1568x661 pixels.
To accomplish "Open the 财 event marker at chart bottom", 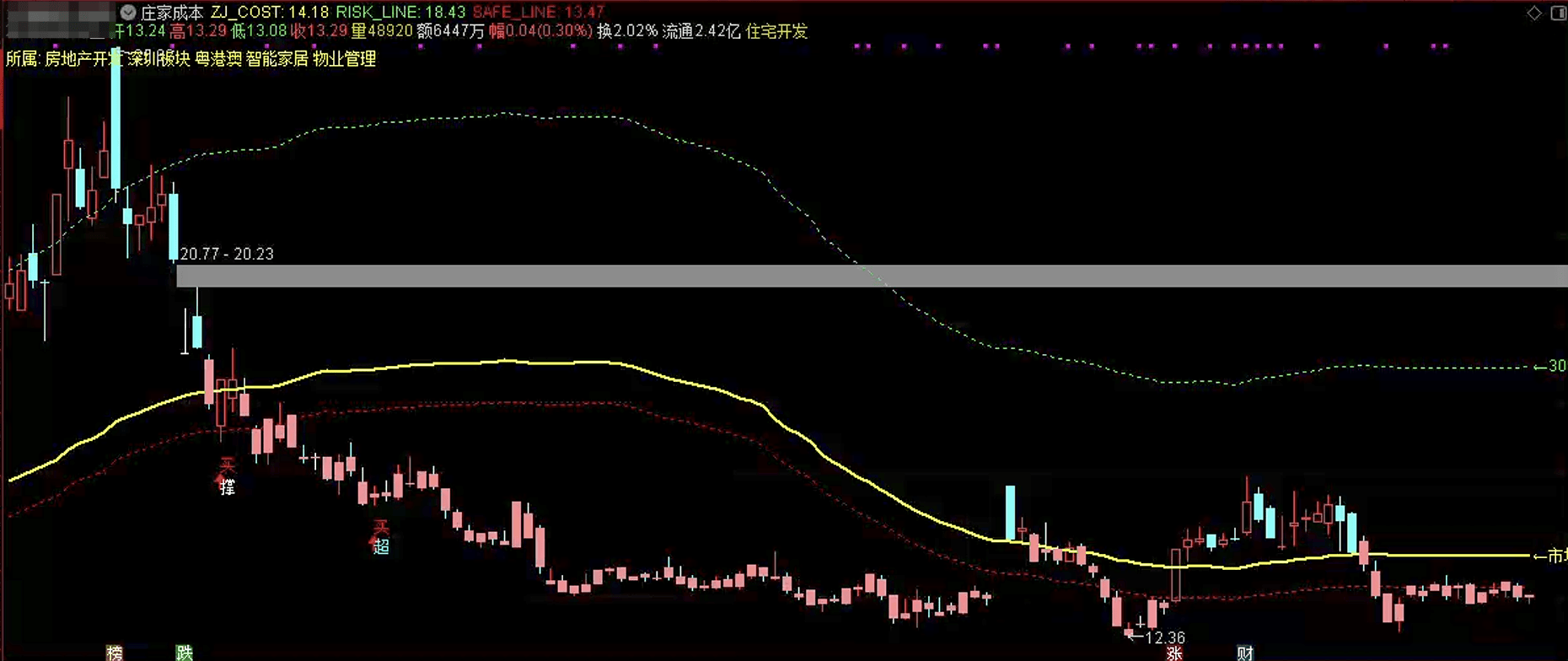I will click(1245, 653).
